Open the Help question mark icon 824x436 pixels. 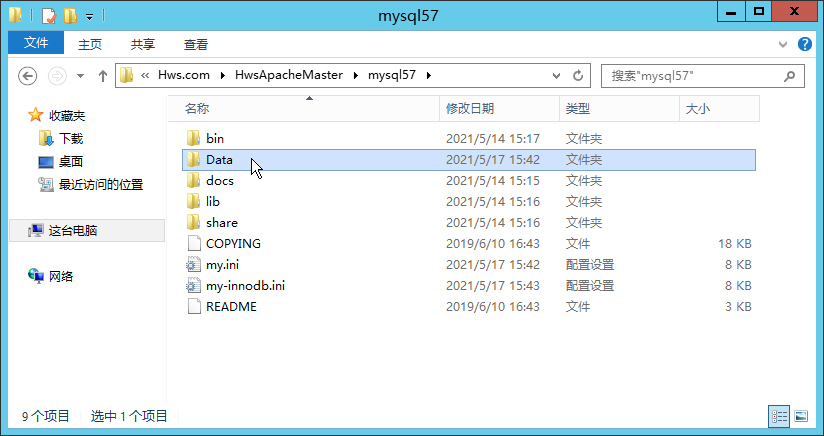(805, 44)
